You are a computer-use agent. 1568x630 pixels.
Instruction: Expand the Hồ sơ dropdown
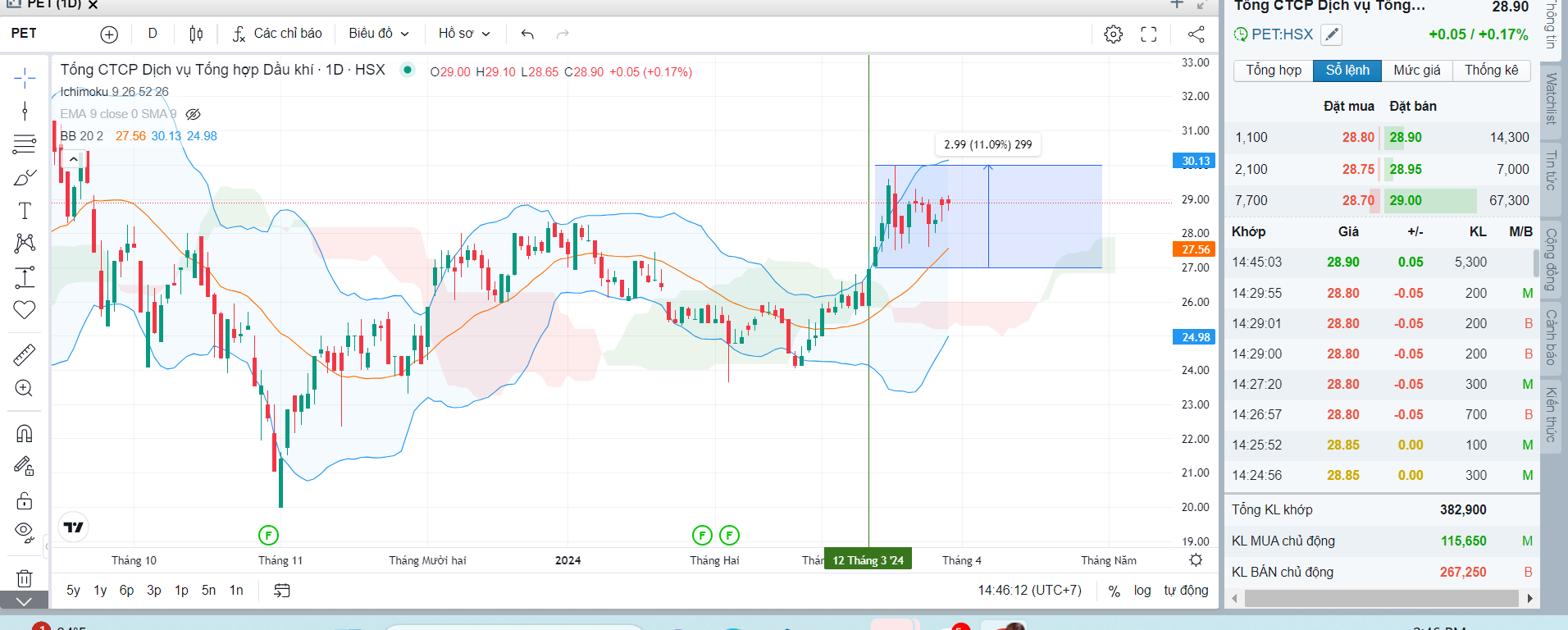[x=464, y=34]
